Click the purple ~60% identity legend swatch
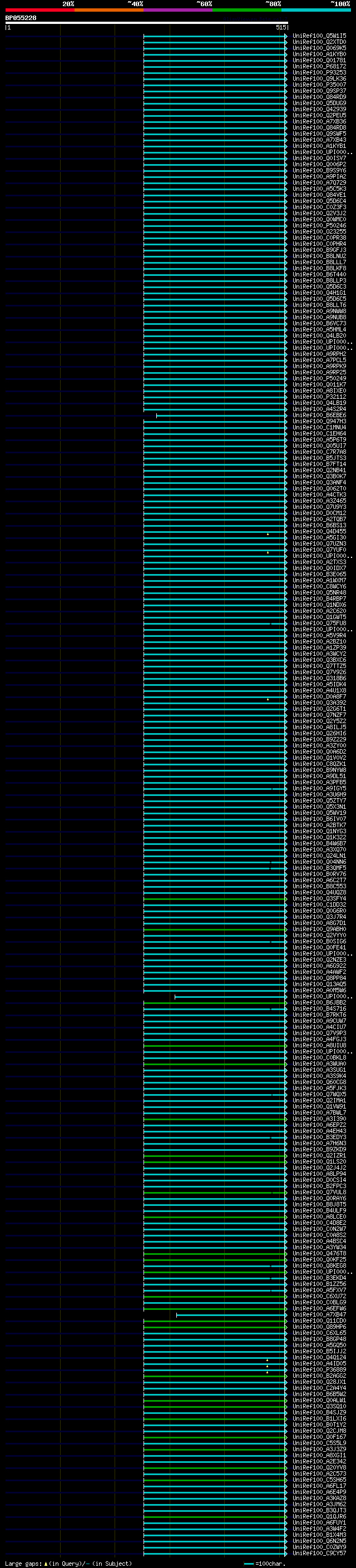The height and width of the screenshot is (1568, 356). 179,11
